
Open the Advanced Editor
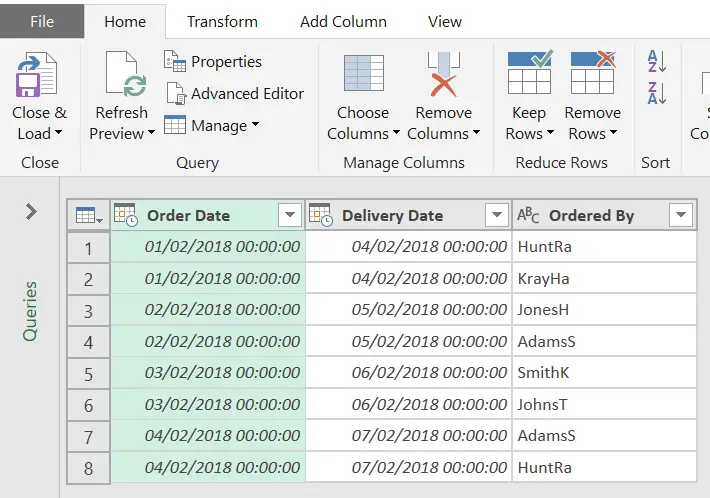tap(234, 93)
